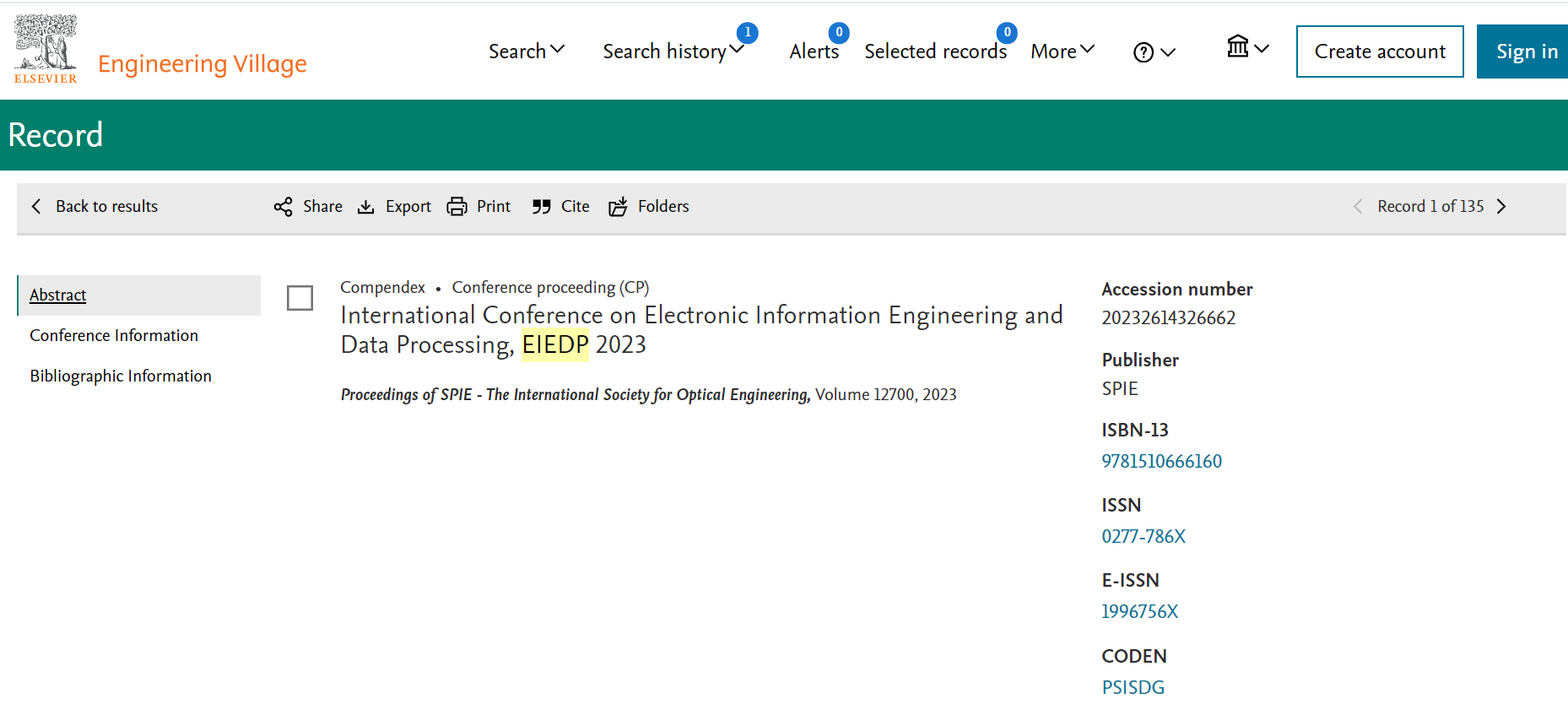
Task: Click the institution building icon
Action: coord(1238,46)
